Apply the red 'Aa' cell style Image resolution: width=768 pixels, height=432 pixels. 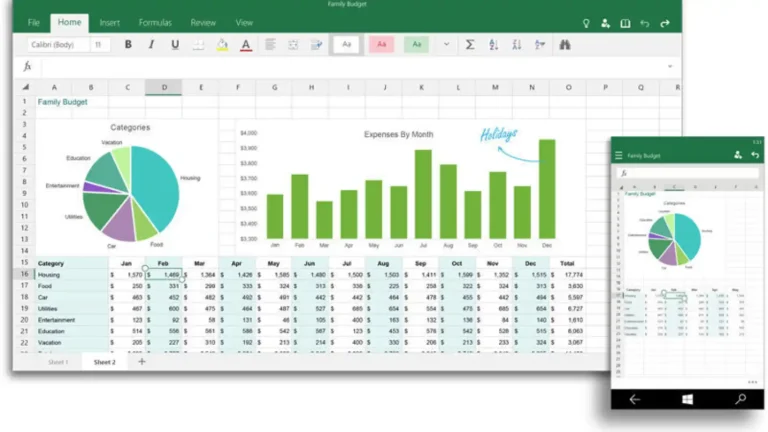382,45
